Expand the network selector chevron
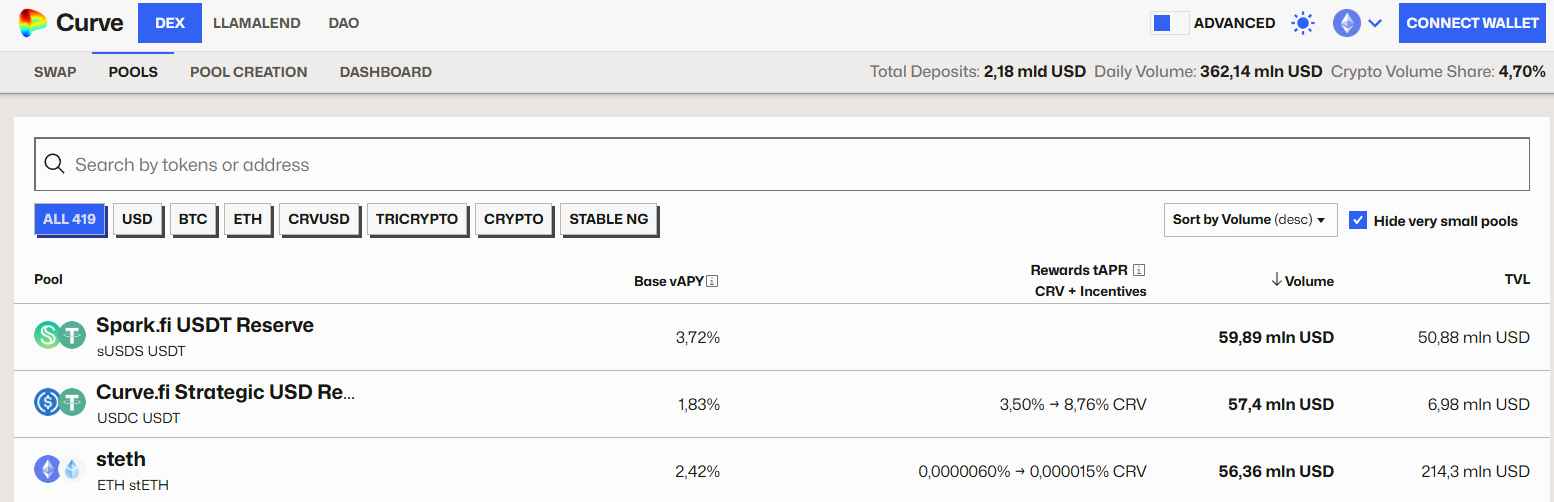This screenshot has height=502, width=1554. (x=1375, y=23)
